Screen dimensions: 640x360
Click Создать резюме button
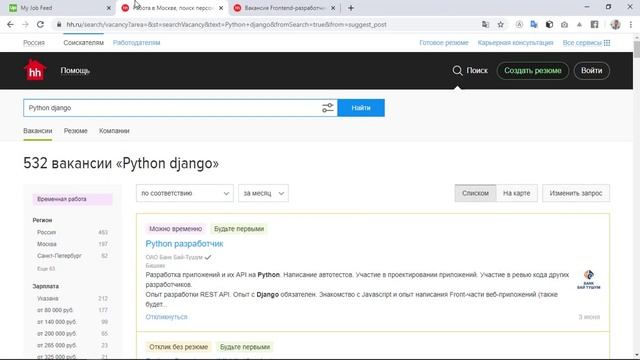[x=533, y=71]
